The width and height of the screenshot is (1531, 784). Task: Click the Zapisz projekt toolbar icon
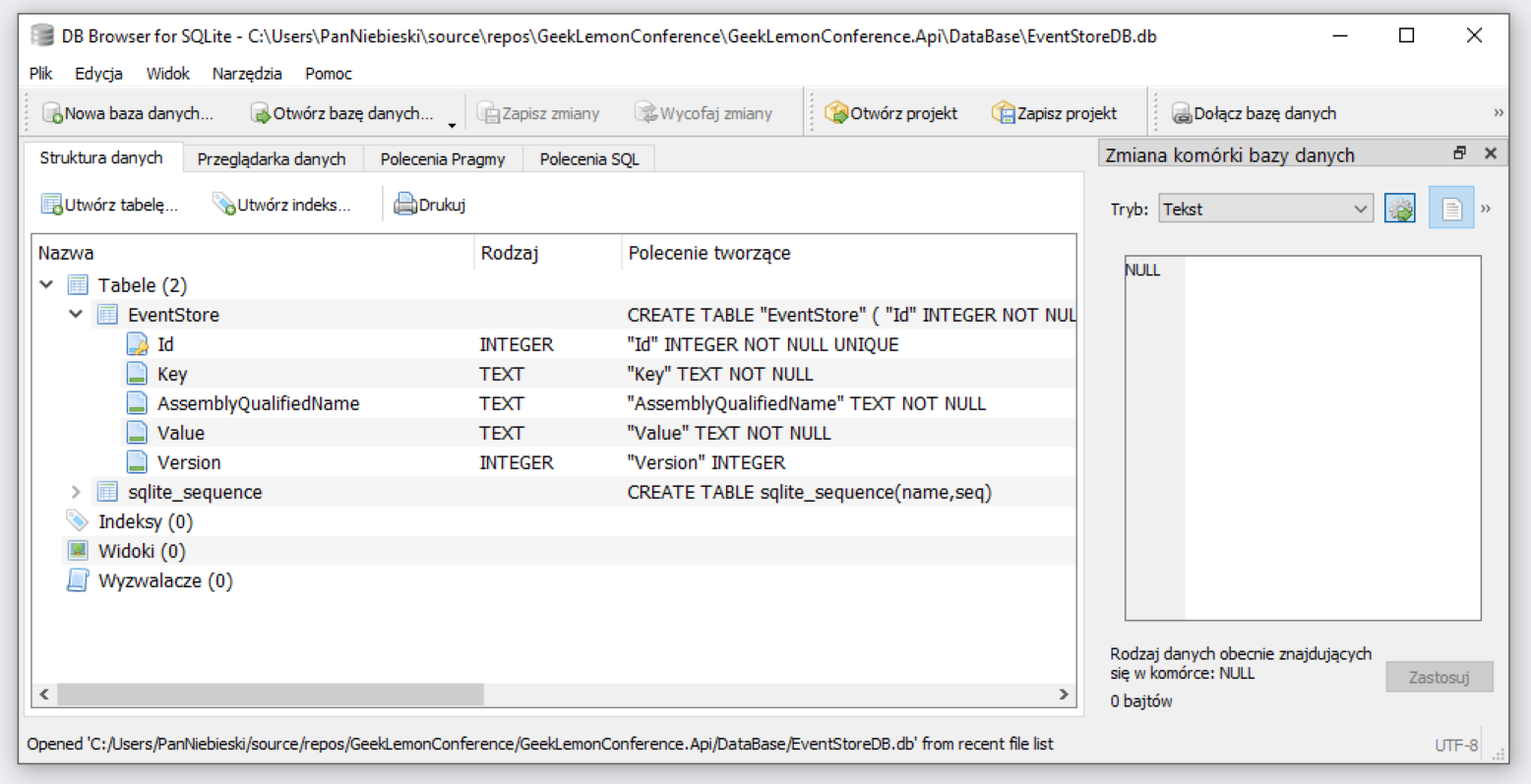tap(1004, 113)
